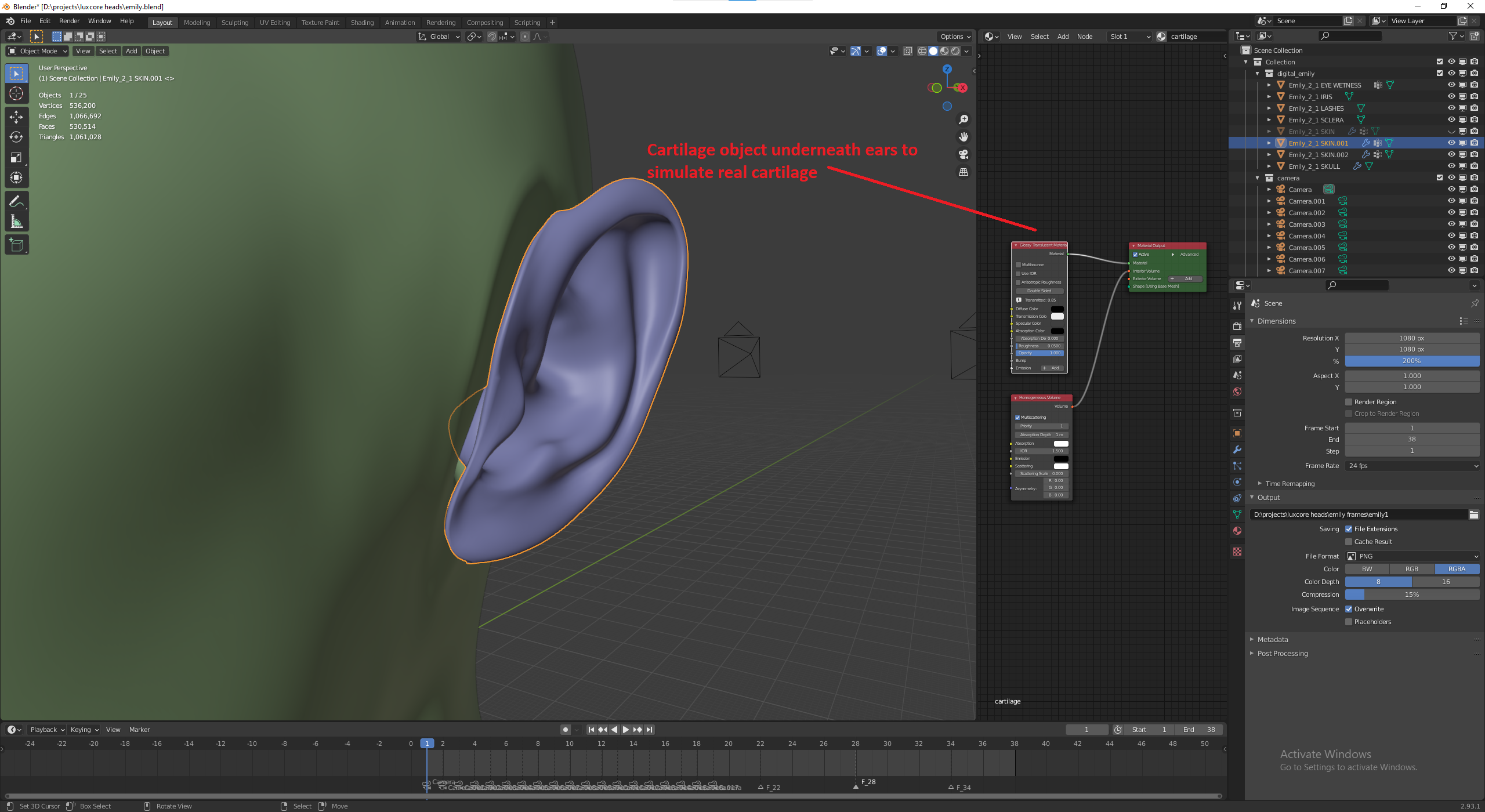Hide Emily_2_1 SKULL with eye icon
Image resolution: width=1485 pixels, height=812 pixels.
point(1451,166)
